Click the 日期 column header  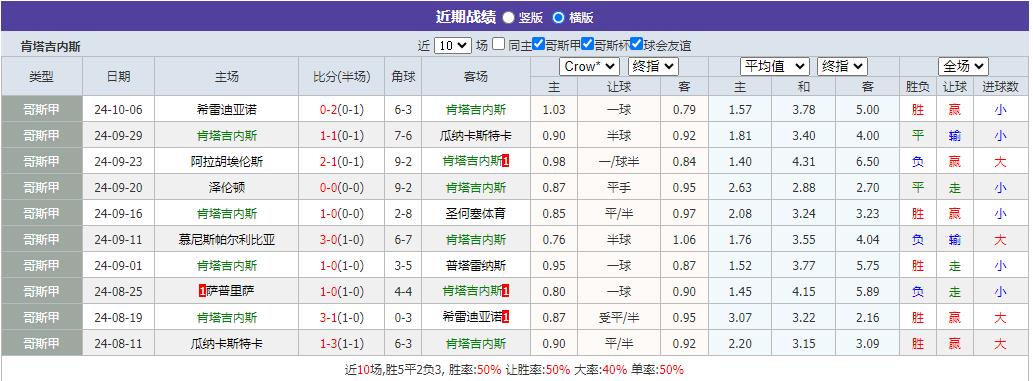119,76
